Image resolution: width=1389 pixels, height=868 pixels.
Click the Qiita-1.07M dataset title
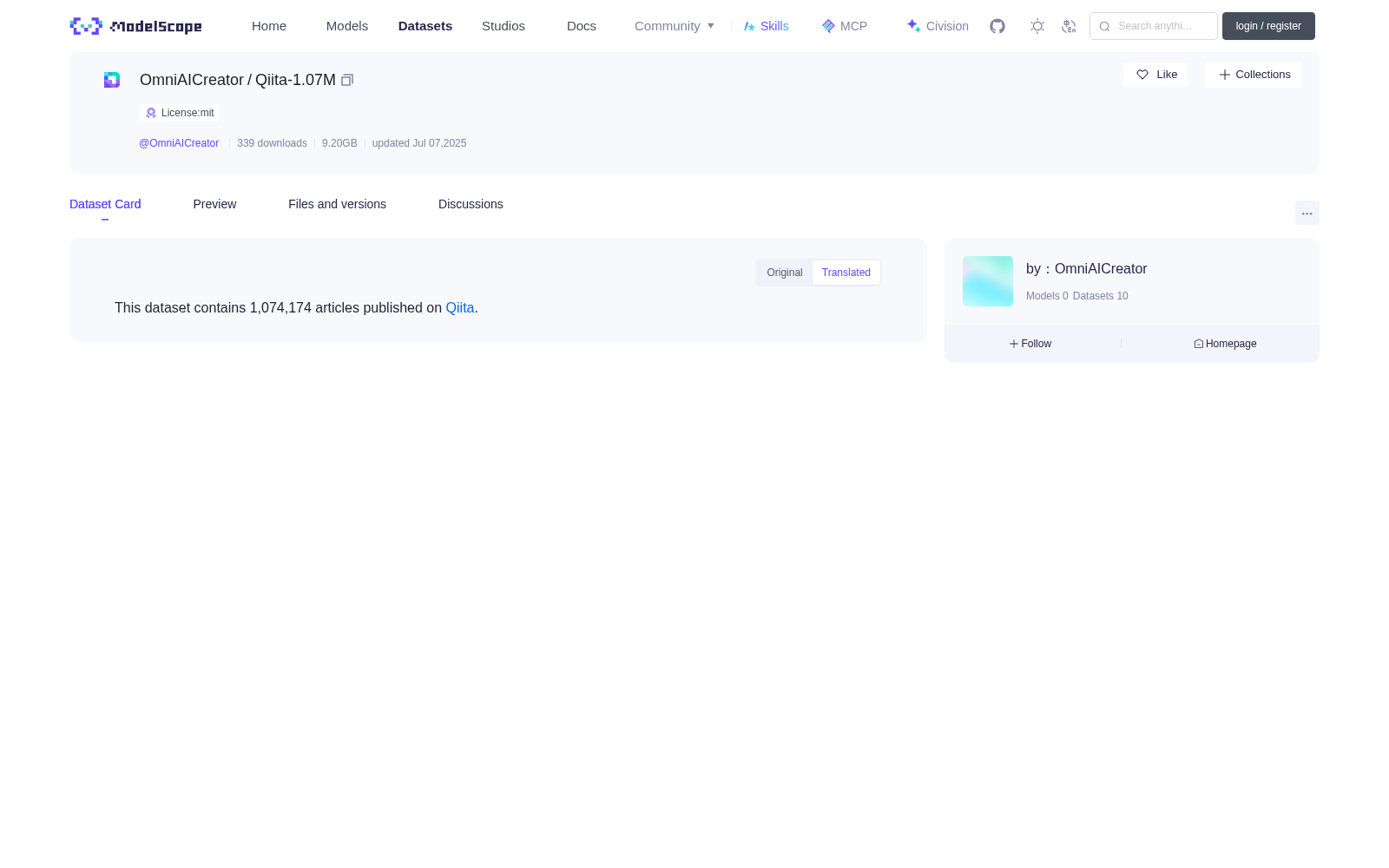tap(295, 80)
